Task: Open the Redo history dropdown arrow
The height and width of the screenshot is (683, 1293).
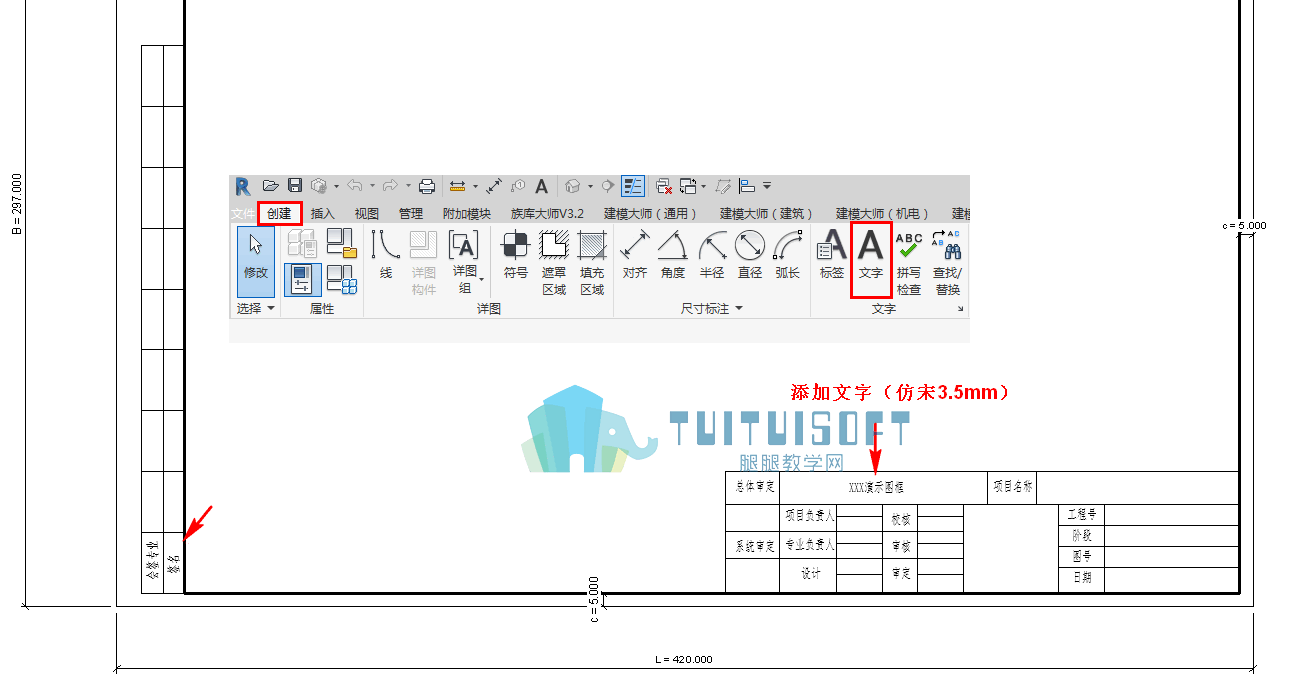Action: [x=408, y=186]
